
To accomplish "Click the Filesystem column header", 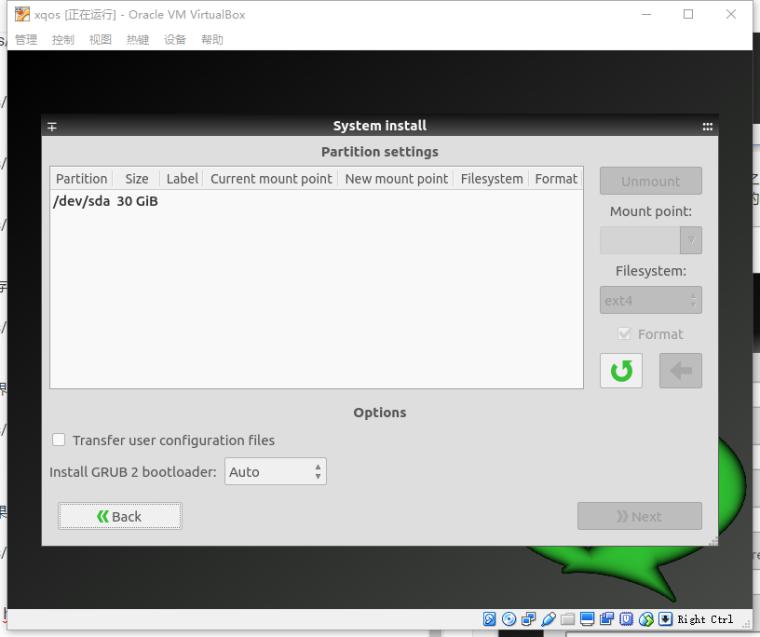I will (491, 179).
